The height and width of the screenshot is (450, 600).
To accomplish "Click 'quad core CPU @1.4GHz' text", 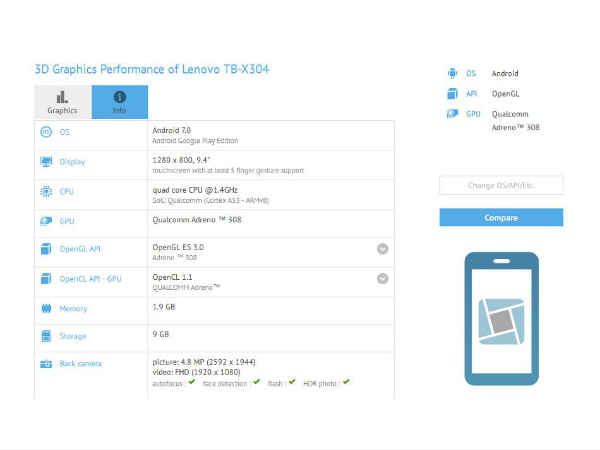I will tap(195, 190).
